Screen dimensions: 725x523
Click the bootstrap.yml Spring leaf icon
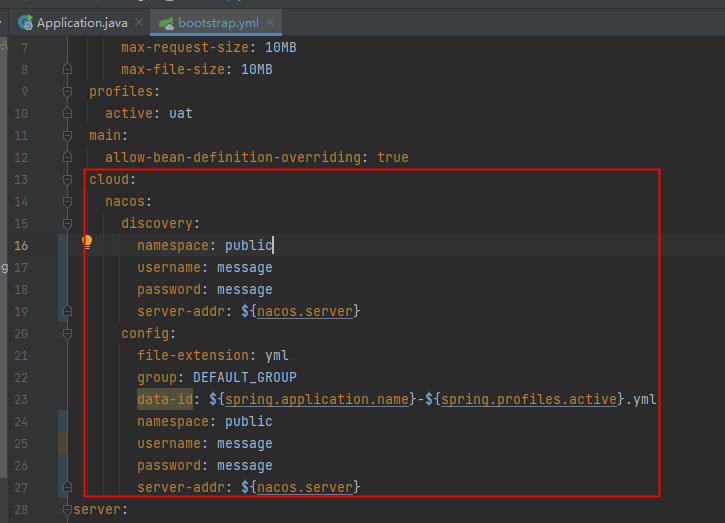coord(166,22)
